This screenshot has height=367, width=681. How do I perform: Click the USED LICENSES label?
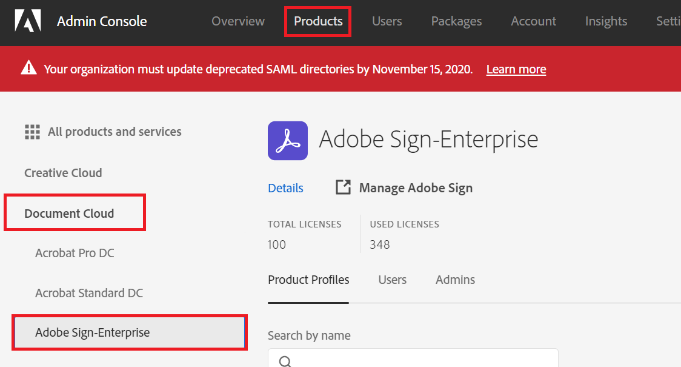click(x=404, y=225)
